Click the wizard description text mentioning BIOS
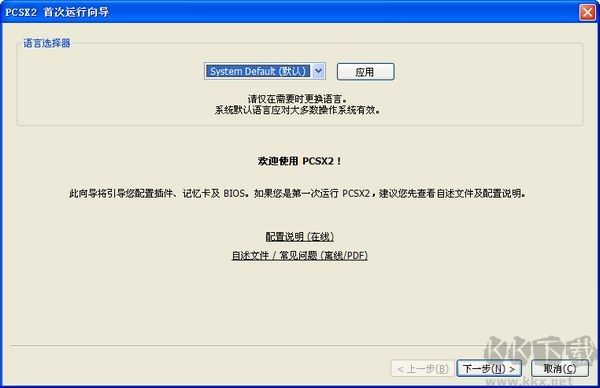 point(297,194)
